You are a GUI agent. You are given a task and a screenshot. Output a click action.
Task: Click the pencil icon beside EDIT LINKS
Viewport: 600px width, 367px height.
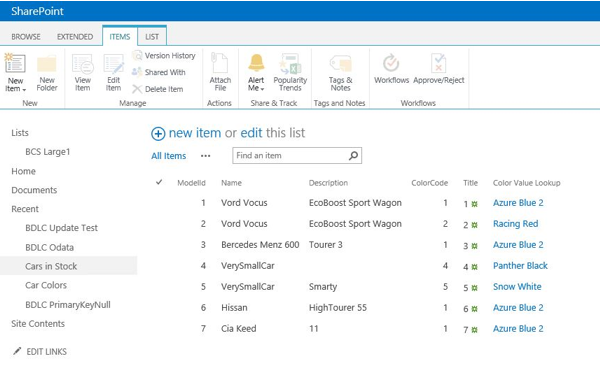point(17,351)
